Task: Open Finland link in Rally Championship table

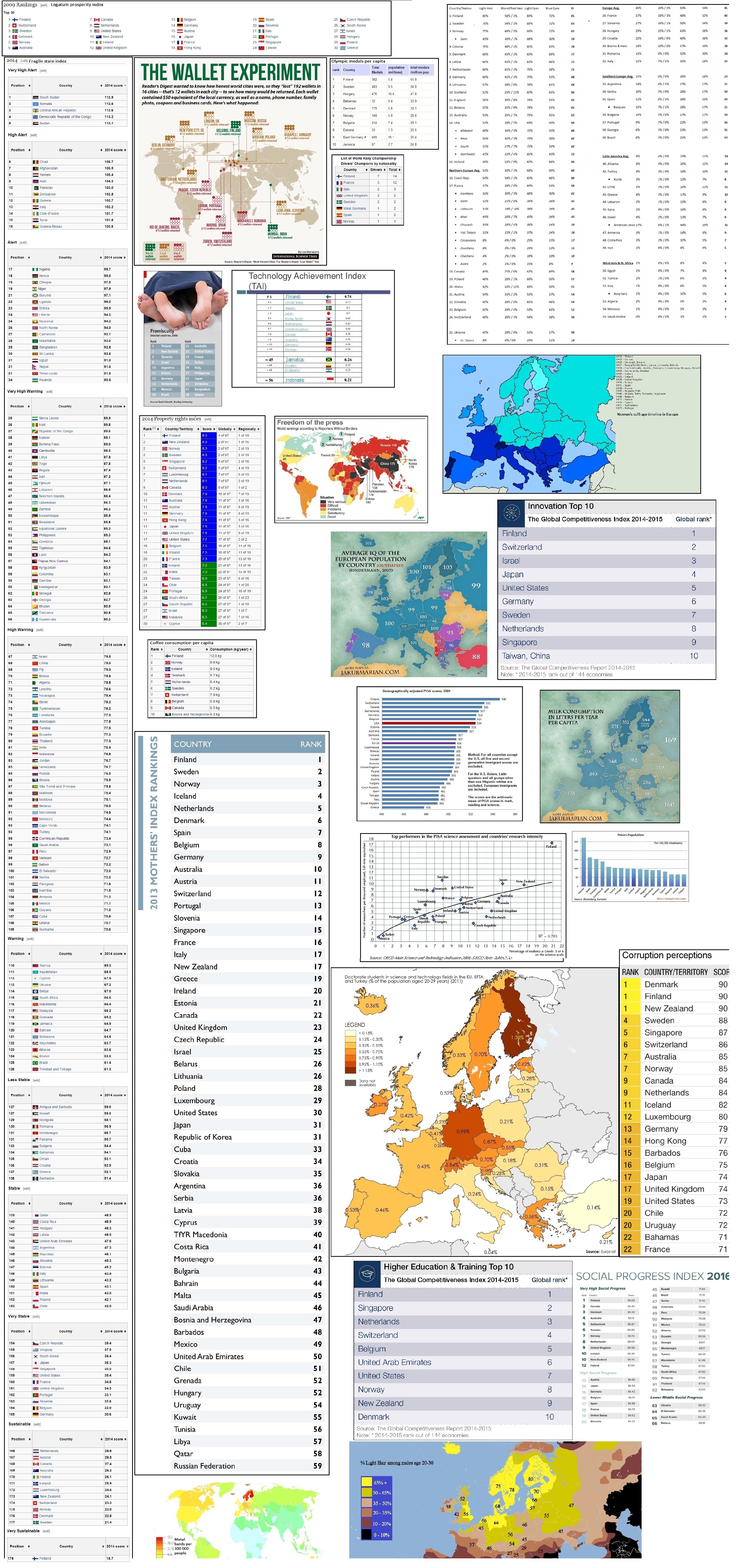Action: click(x=349, y=176)
